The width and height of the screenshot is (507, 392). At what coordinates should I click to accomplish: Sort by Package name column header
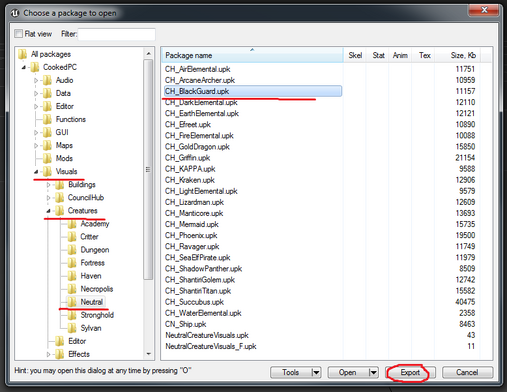click(252, 55)
